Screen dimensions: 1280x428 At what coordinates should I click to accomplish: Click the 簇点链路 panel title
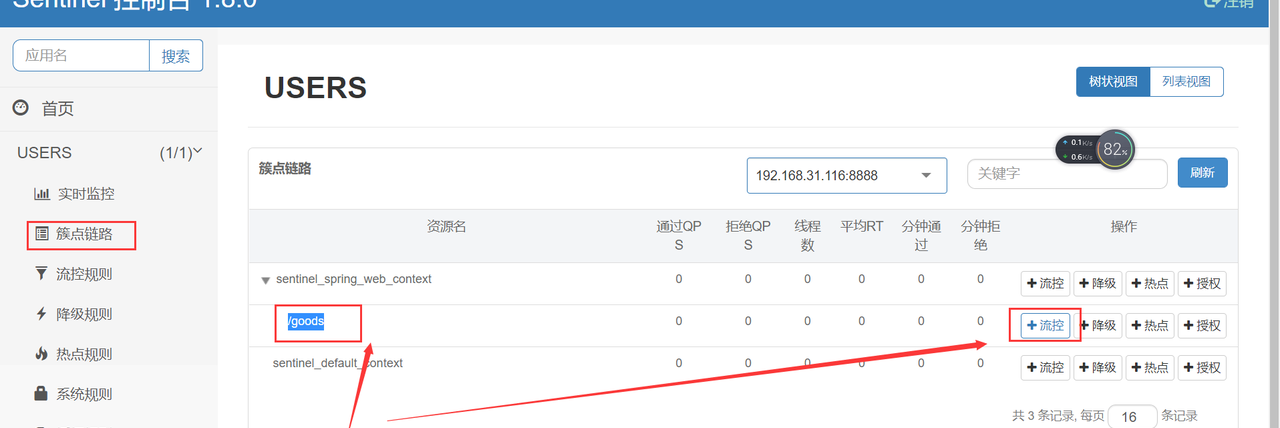coord(285,169)
